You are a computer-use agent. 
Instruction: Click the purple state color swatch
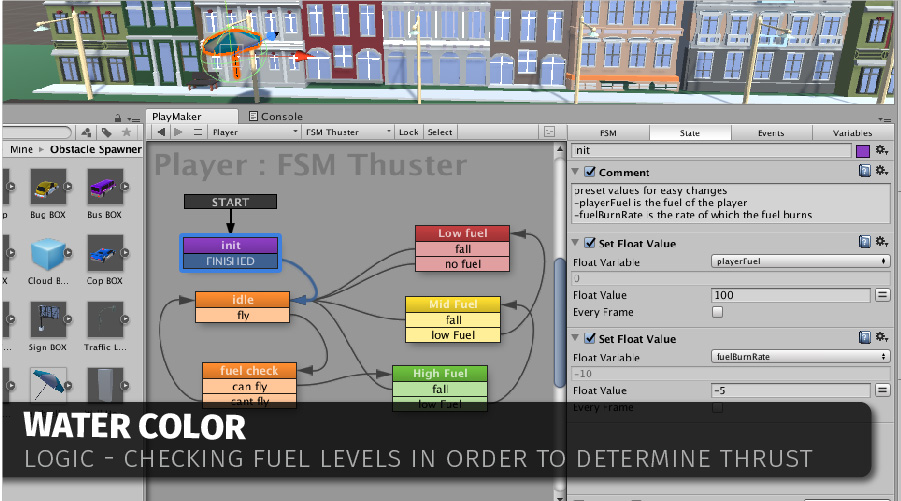click(863, 150)
